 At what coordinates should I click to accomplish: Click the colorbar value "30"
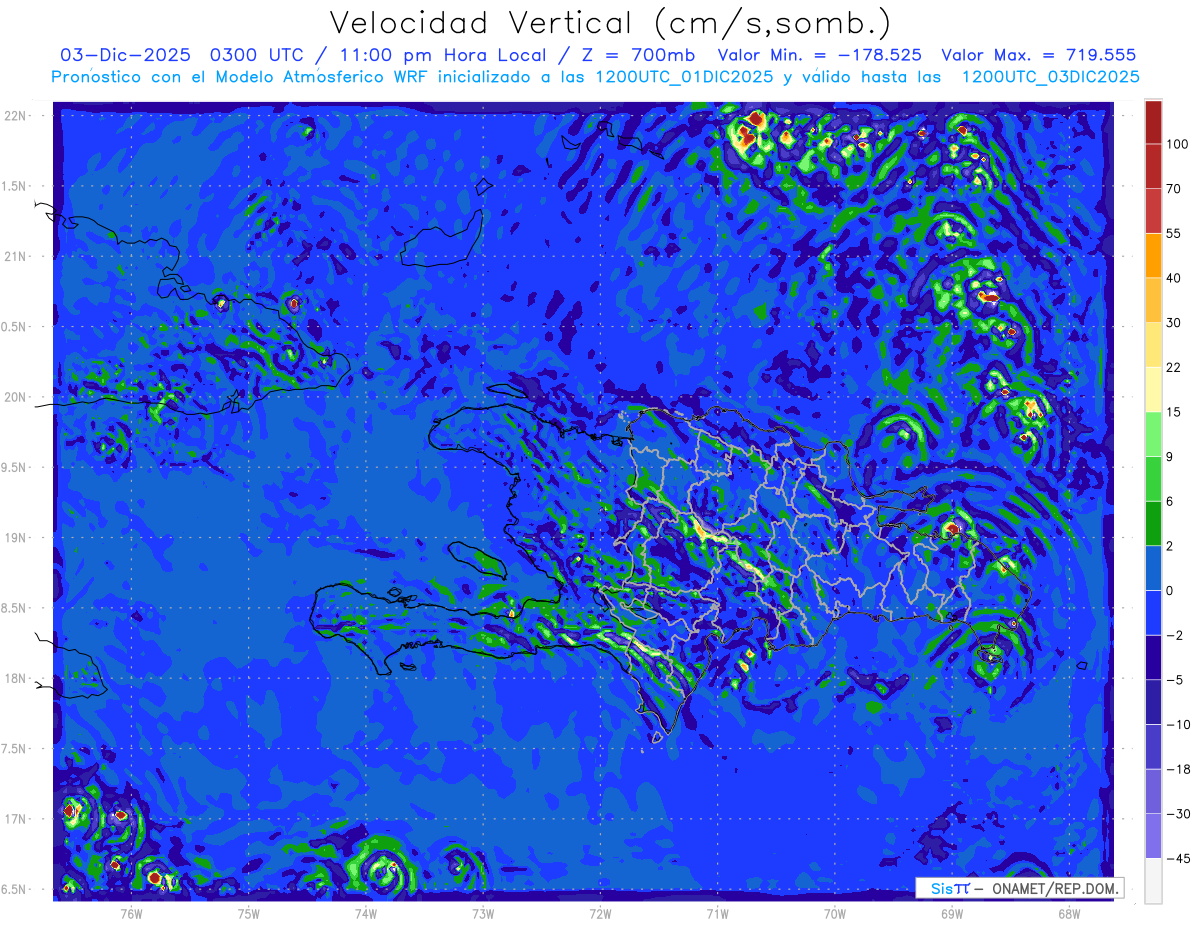click(x=1174, y=322)
